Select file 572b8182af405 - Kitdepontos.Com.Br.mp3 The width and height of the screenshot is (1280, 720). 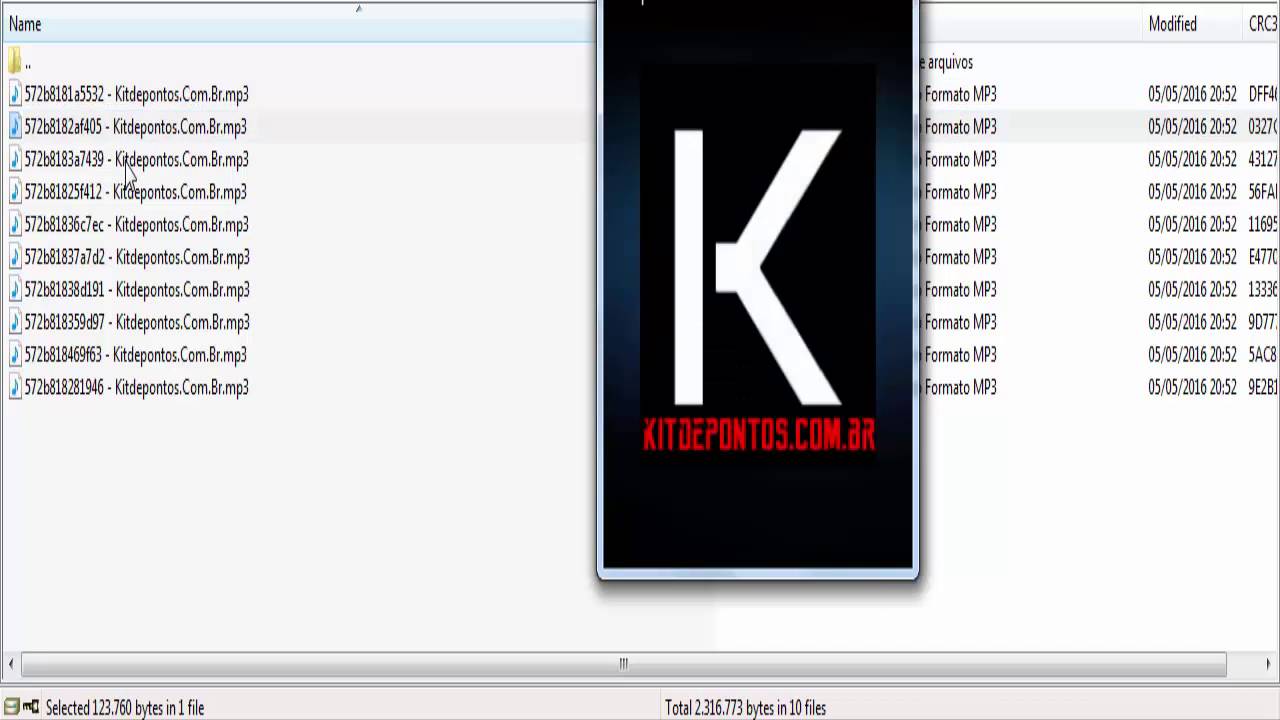(x=135, y=127)
